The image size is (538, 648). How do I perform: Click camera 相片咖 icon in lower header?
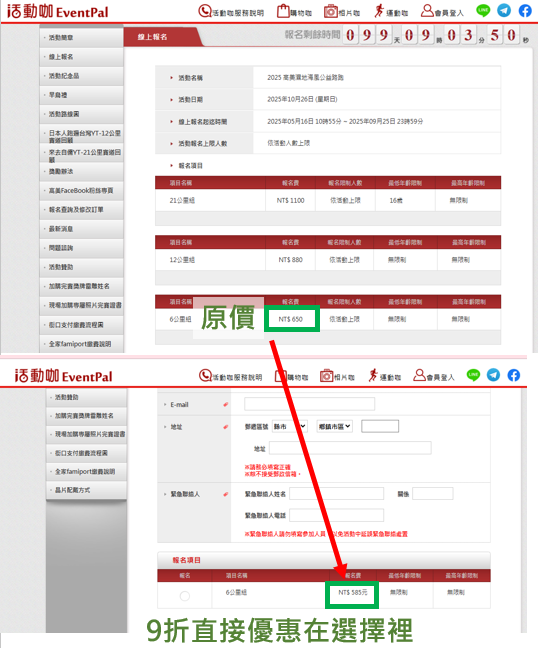[x=326, y=376]
